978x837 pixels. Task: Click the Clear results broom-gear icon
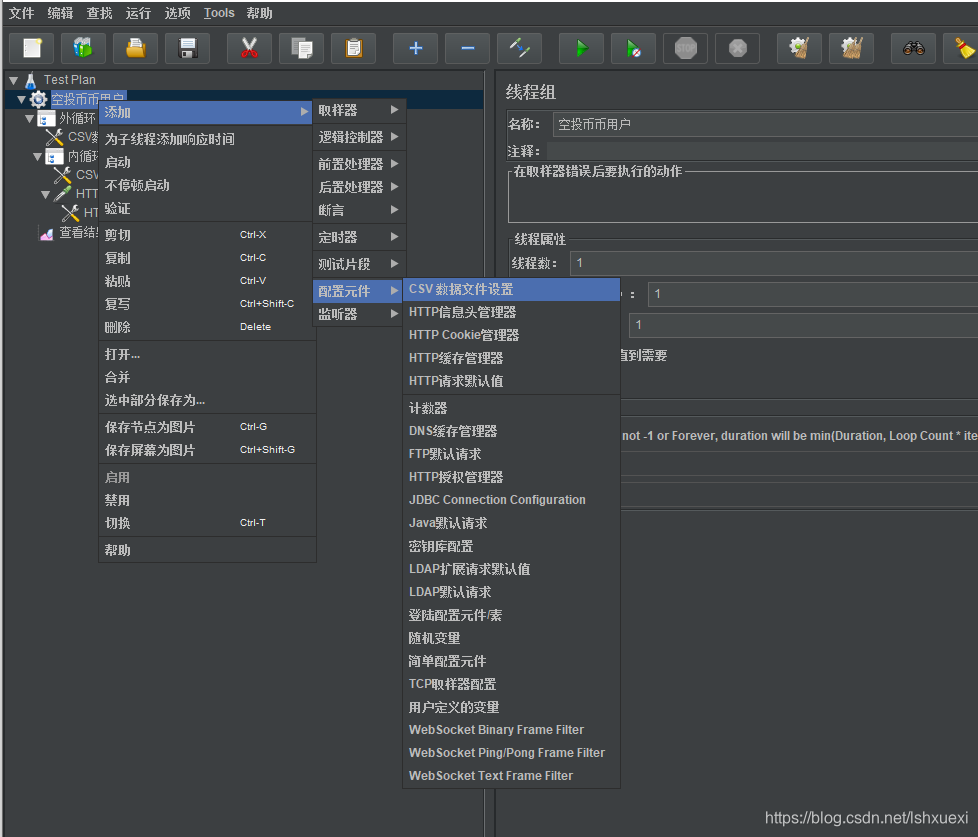pyautogui.click(x=799, y=48)
